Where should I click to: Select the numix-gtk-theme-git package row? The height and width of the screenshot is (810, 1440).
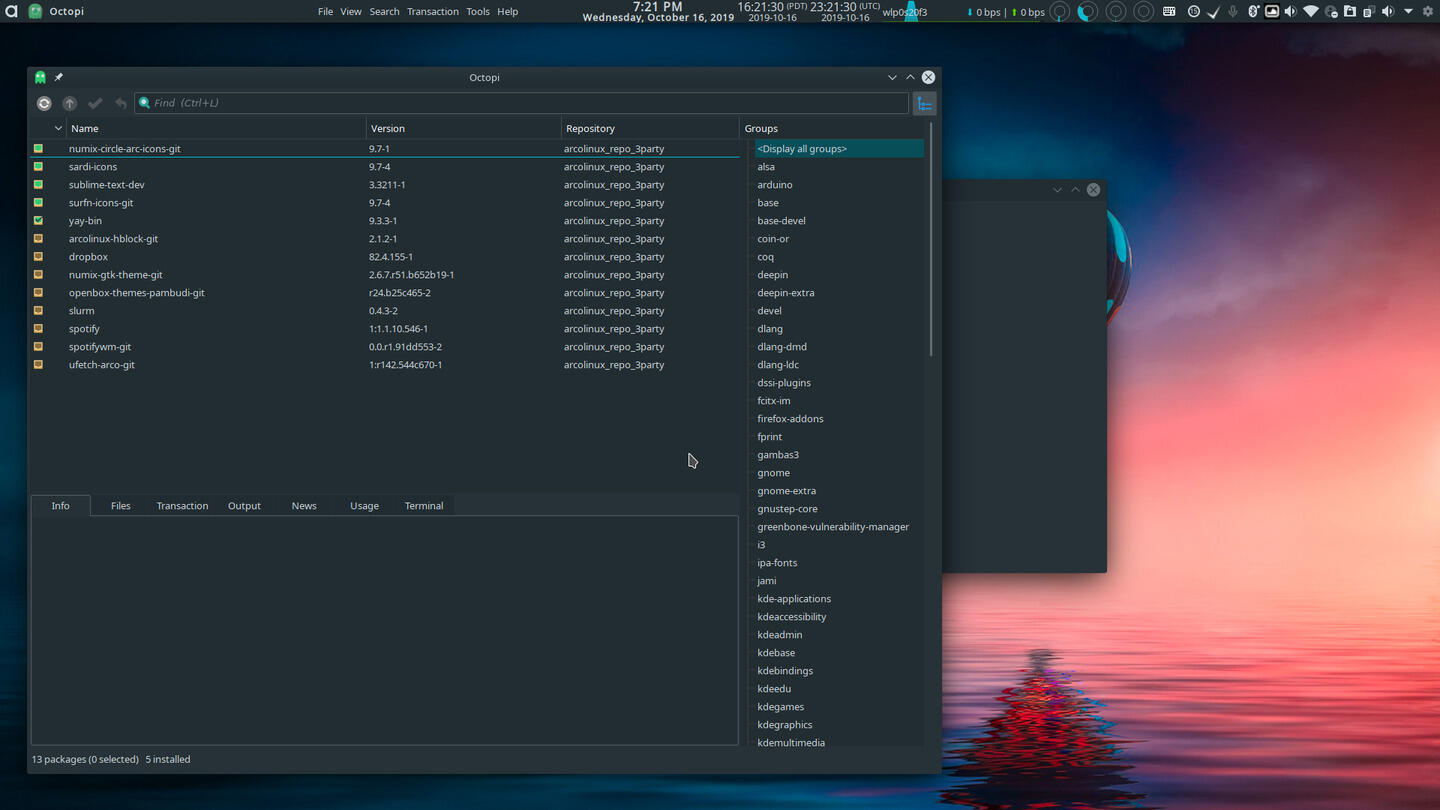[x=384, y=274]
